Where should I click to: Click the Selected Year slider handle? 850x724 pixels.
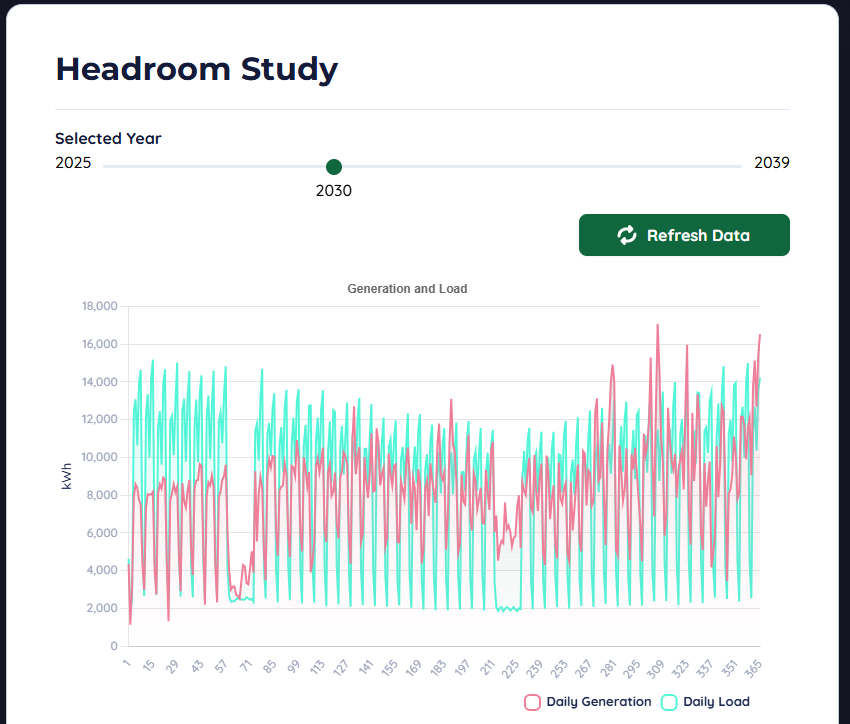334,167
